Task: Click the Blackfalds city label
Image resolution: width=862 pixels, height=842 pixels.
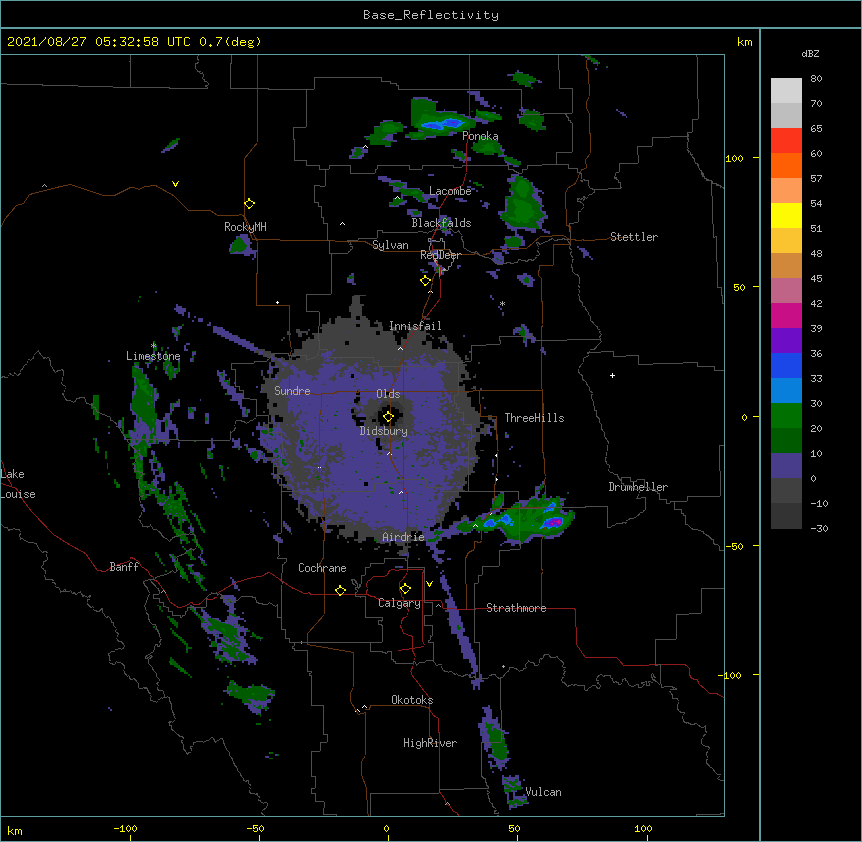Action: coord(441,223)
